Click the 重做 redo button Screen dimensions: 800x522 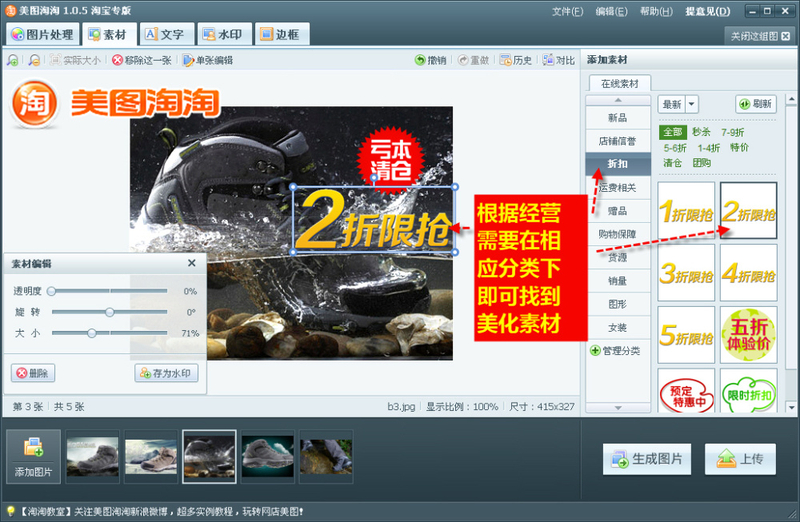click(x=473, y=60)
